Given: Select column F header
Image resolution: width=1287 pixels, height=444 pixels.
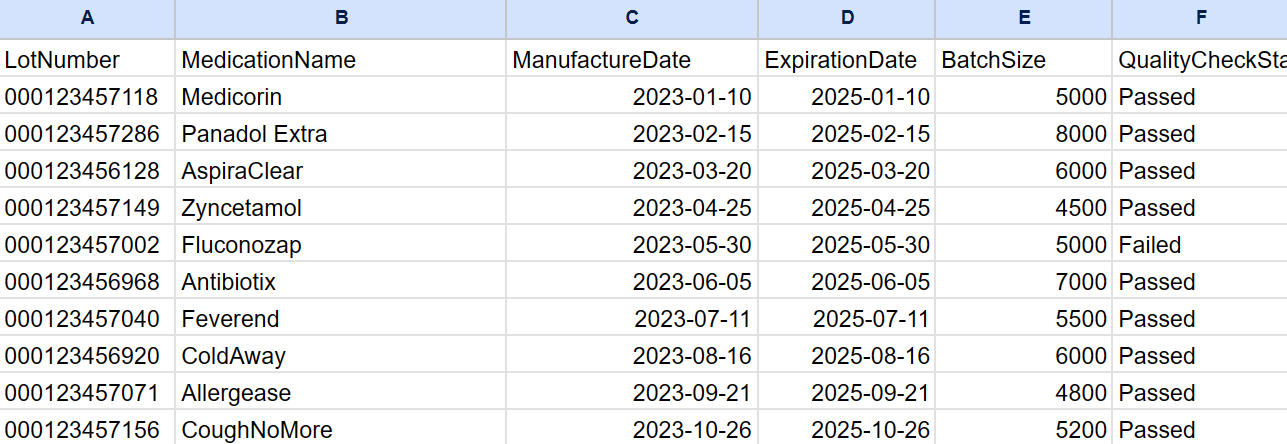Looking at the screenshot, I should click(1199, 17).
